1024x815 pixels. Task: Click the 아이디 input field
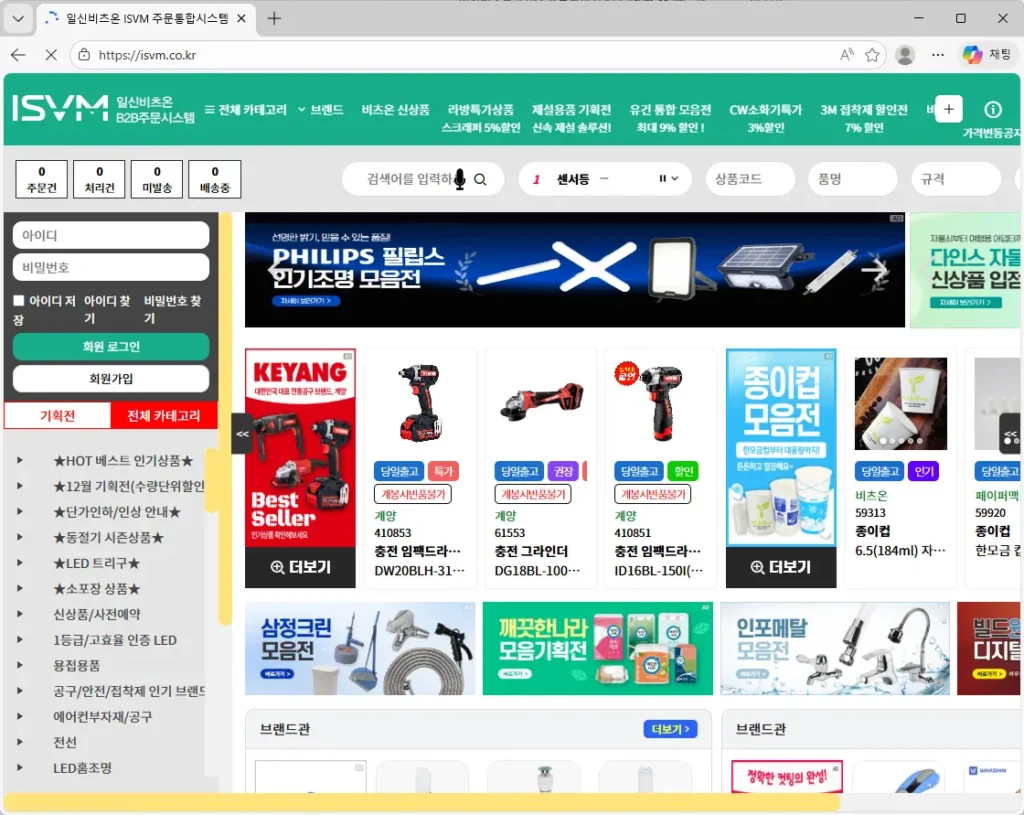pos(111,236)
